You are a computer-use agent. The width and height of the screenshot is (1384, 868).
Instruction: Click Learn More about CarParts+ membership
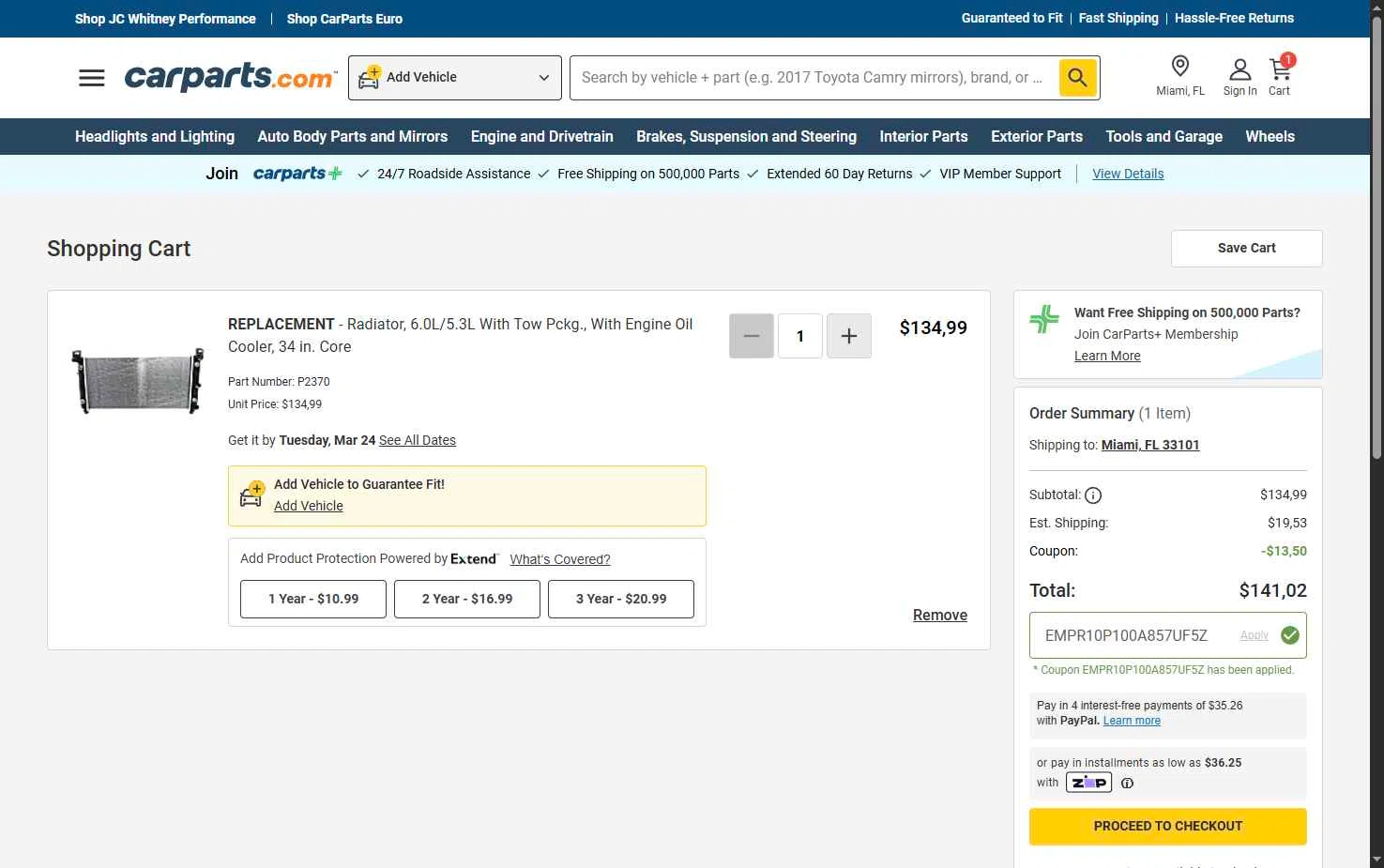click(1107, 356)
